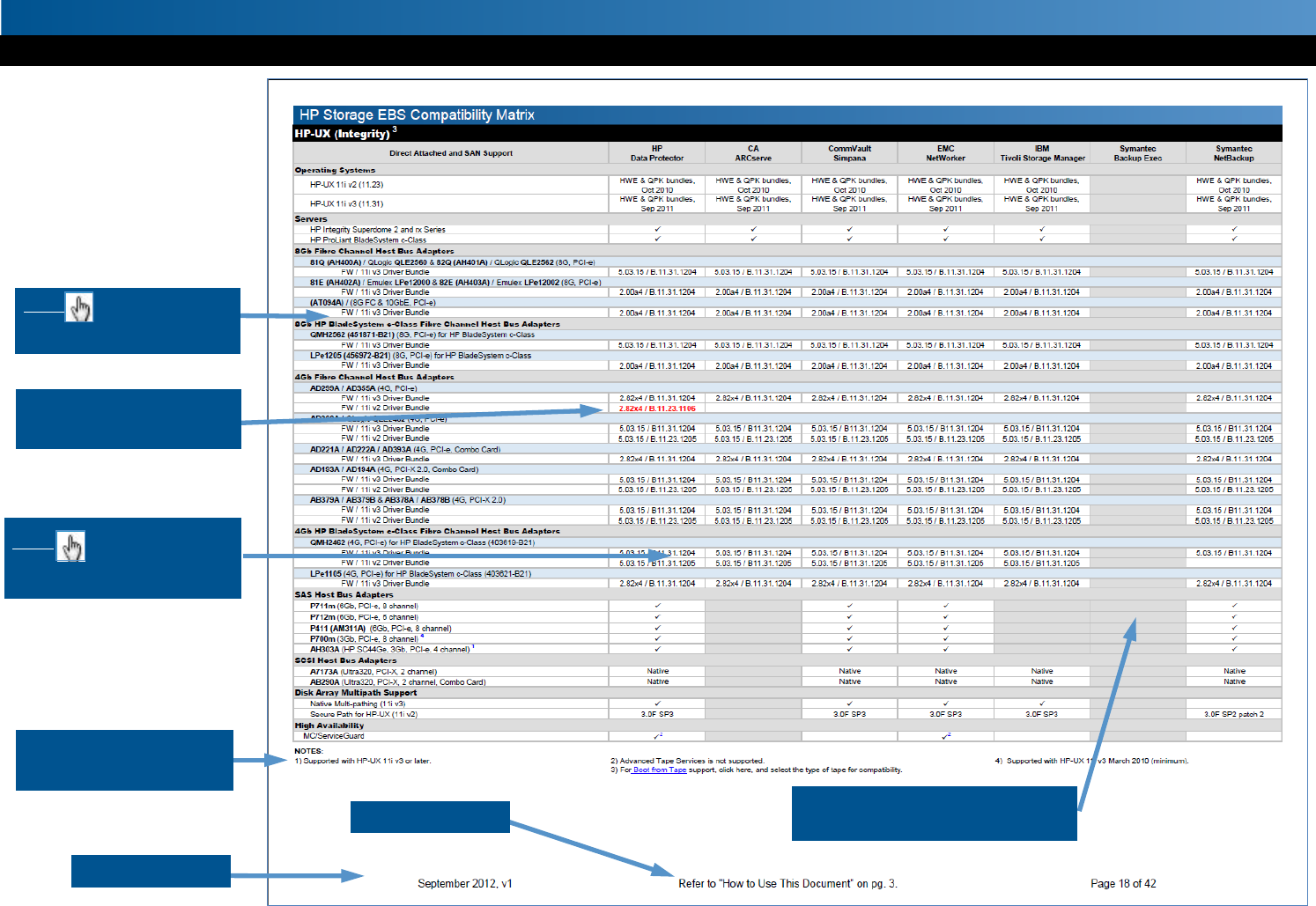Click the Disk Array Multipath Support heading

pyautogui.click(x=356, y=693)
